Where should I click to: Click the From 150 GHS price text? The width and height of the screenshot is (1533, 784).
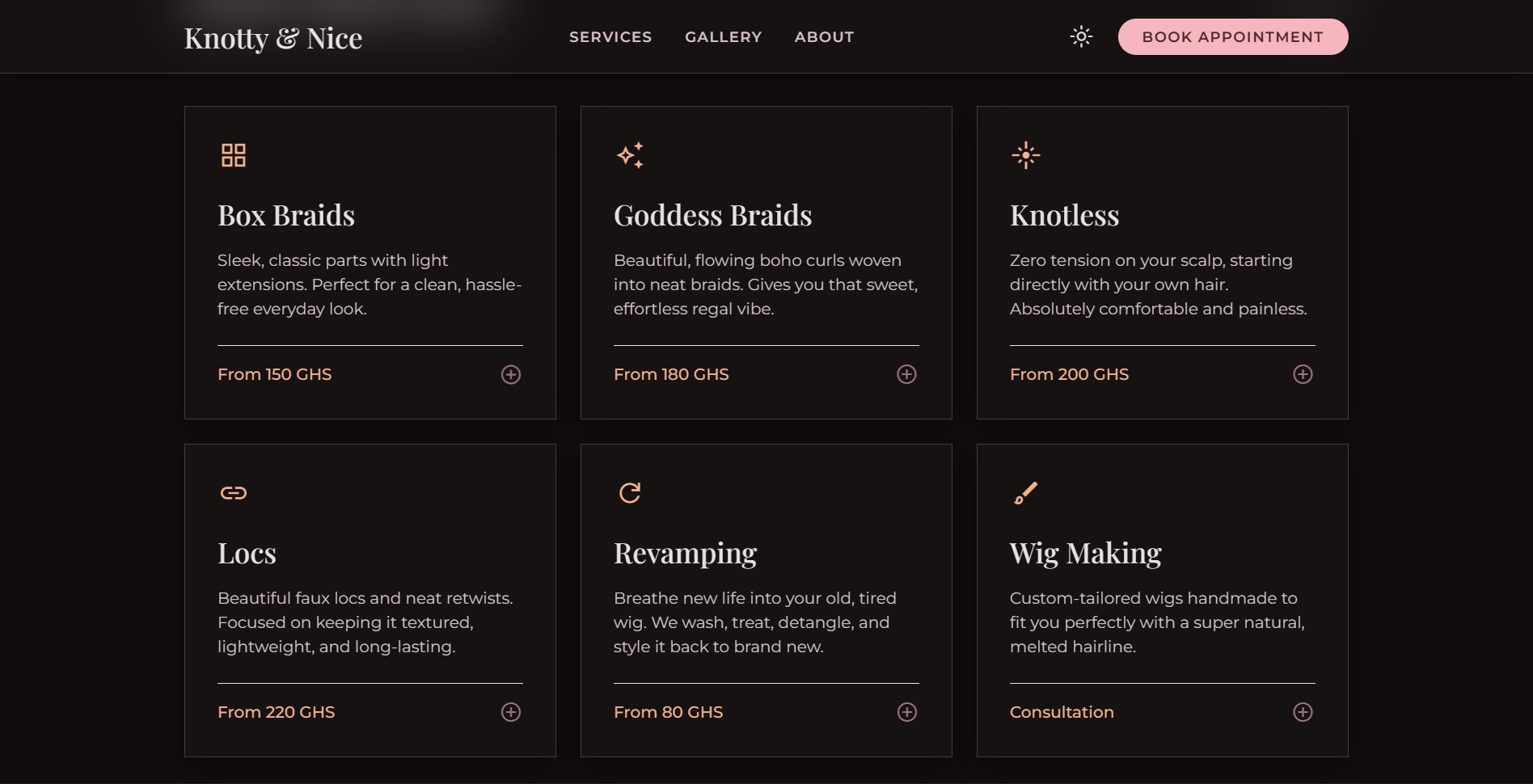(275, 374)
